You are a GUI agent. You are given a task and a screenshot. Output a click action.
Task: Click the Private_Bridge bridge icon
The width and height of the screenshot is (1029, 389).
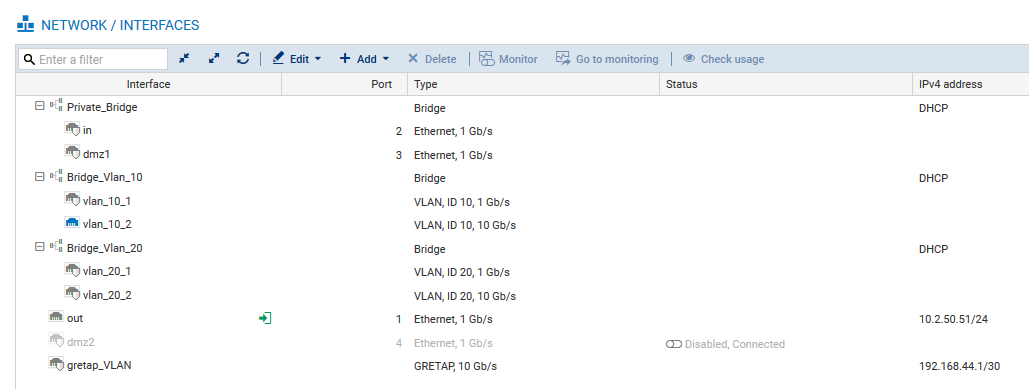(x=56, y=106)
